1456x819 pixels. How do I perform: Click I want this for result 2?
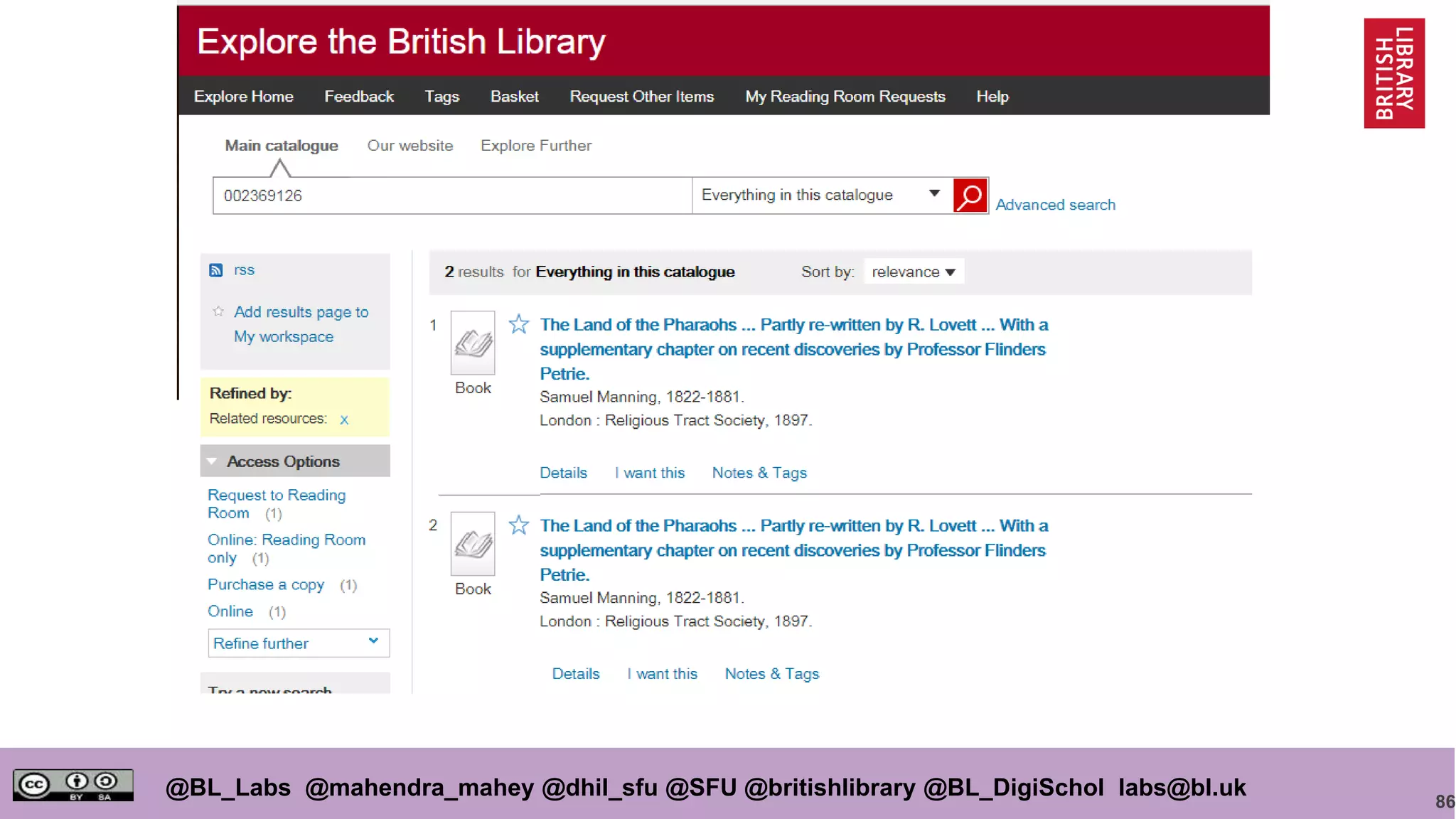point(663,674)
